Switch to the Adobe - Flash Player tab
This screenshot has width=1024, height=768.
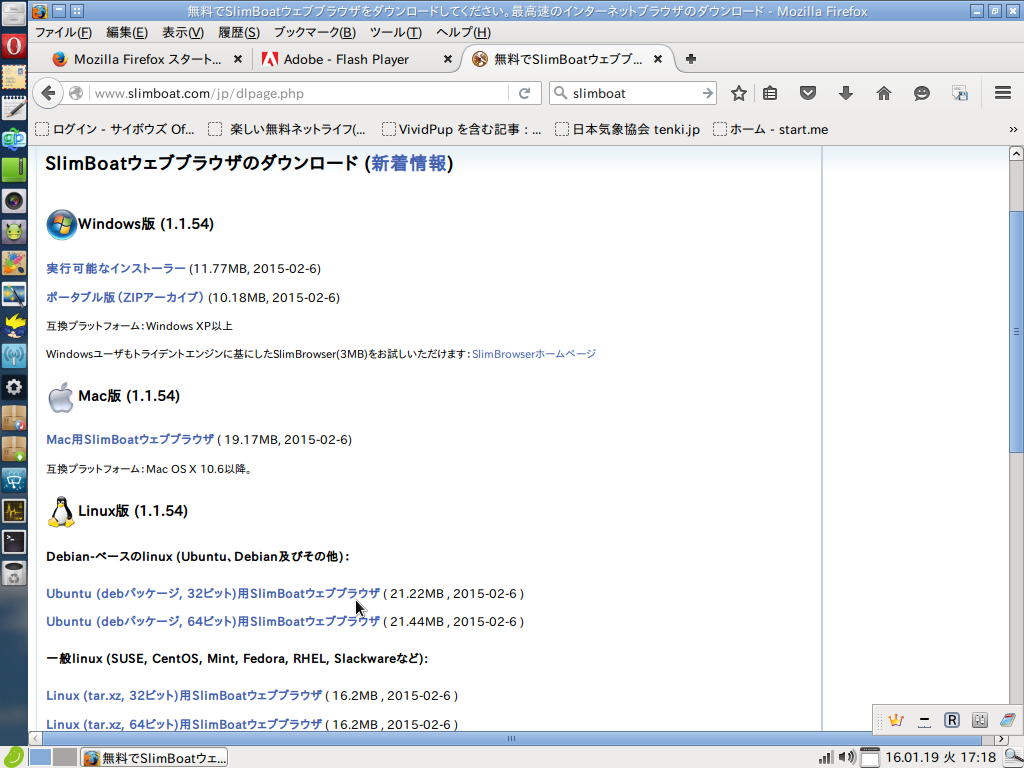(x=344, y=59)
